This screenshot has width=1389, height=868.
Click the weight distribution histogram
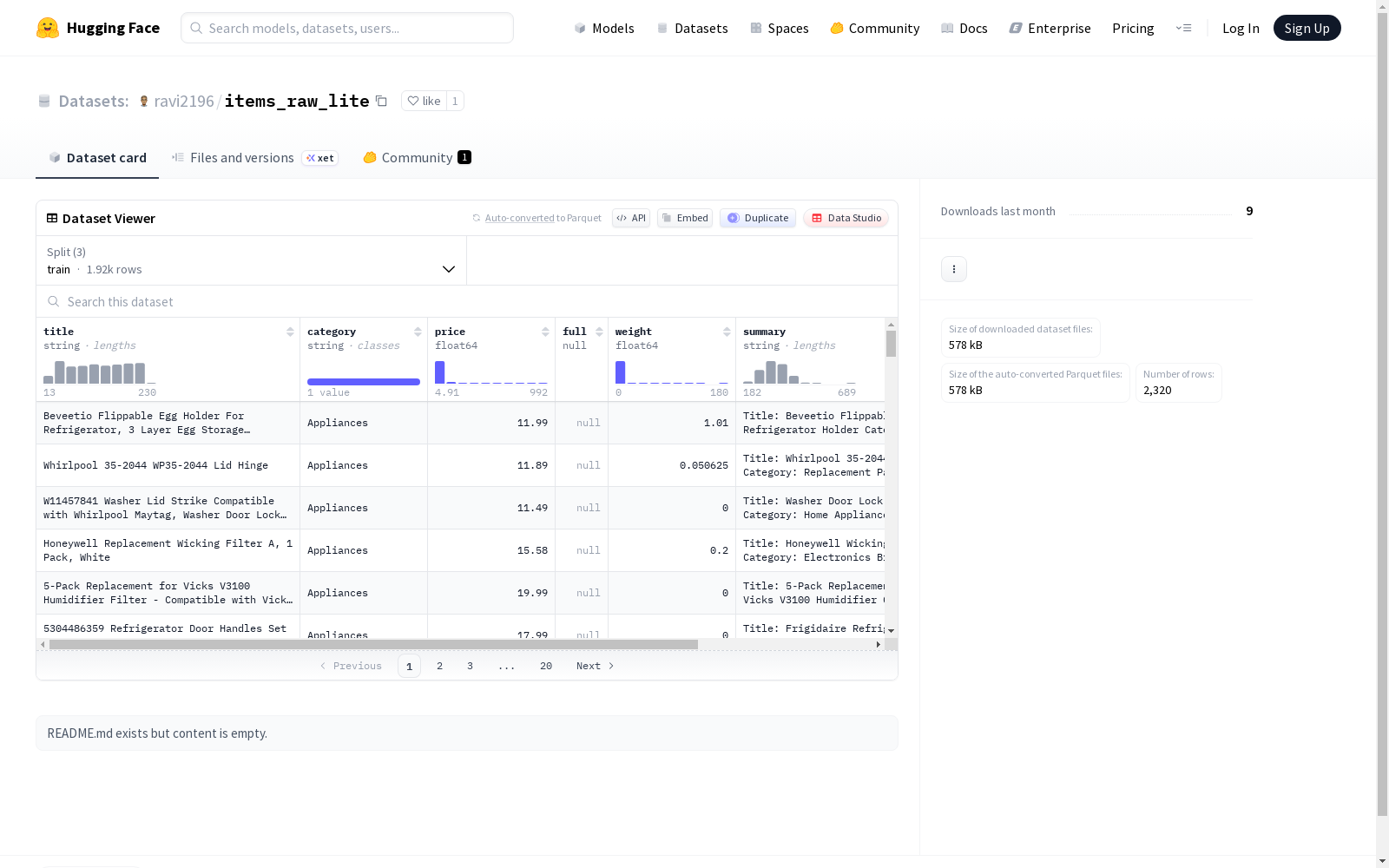pyautogui.click(x=672, y=372)
